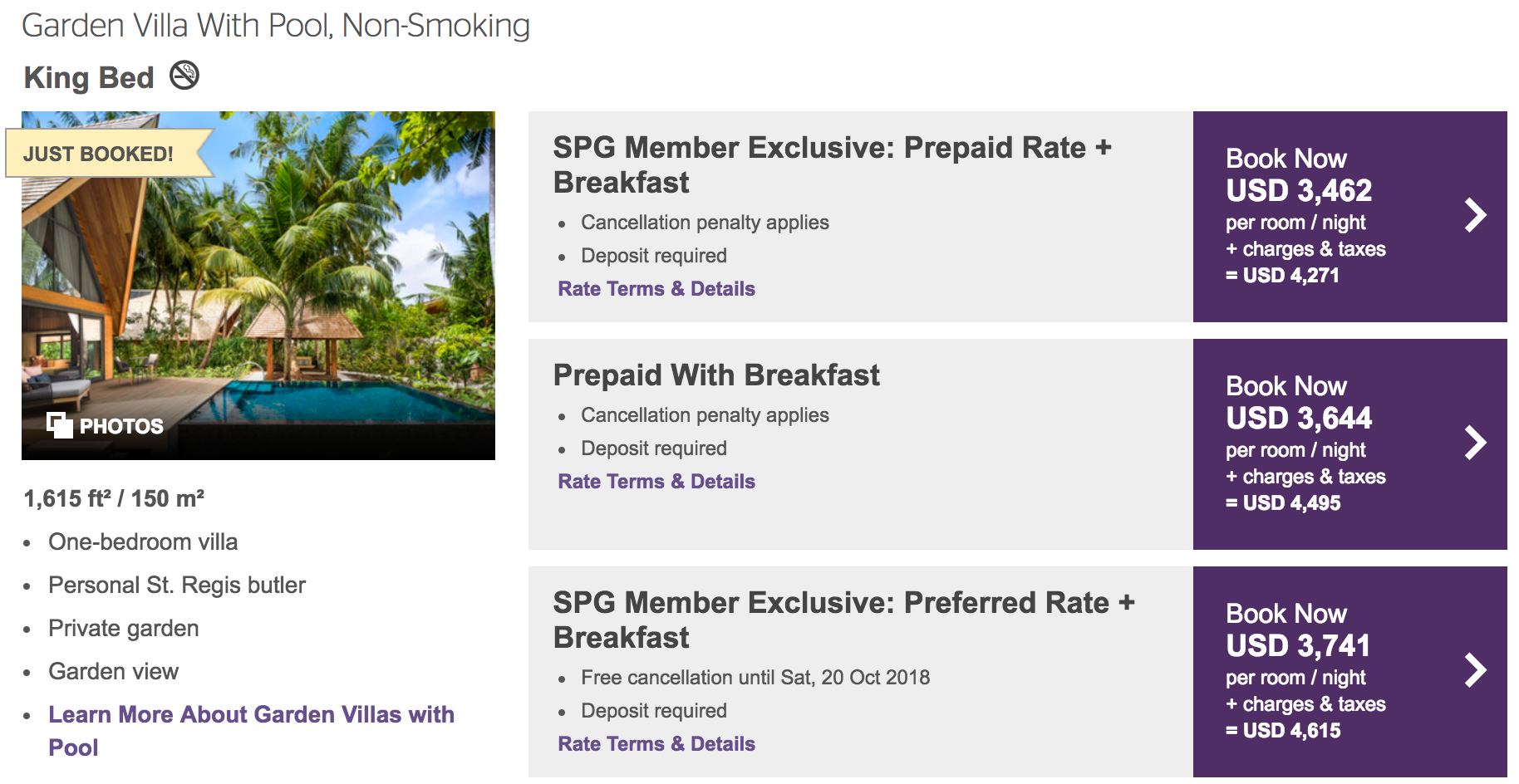Select the SPG Member Exclusive: Prepaid Rate heading
The height and width of the screenshot is (784, 1519).
832,164
